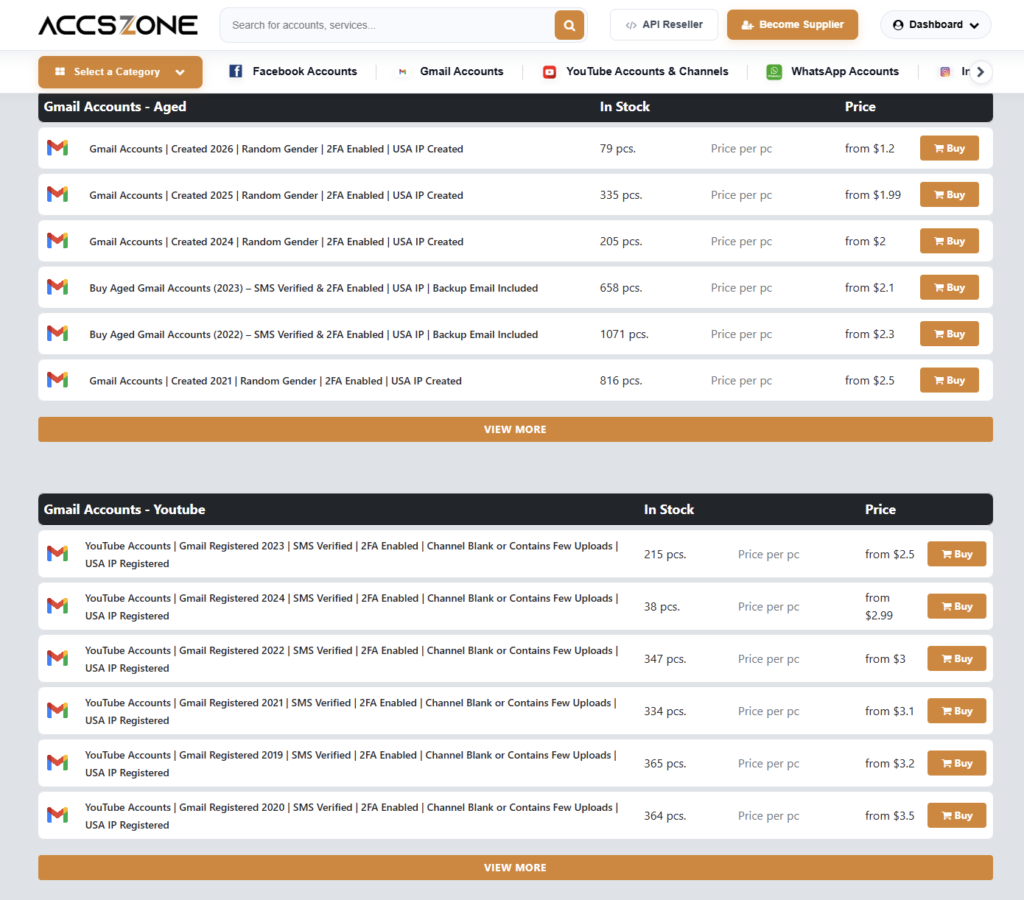
Task: Open Gmail Accounts Created 2021 listing title
Action: [x=276, y=381]
